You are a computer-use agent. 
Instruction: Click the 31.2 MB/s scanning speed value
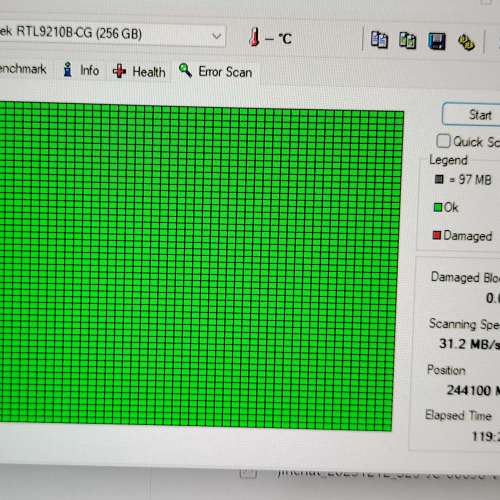[470, 344]
